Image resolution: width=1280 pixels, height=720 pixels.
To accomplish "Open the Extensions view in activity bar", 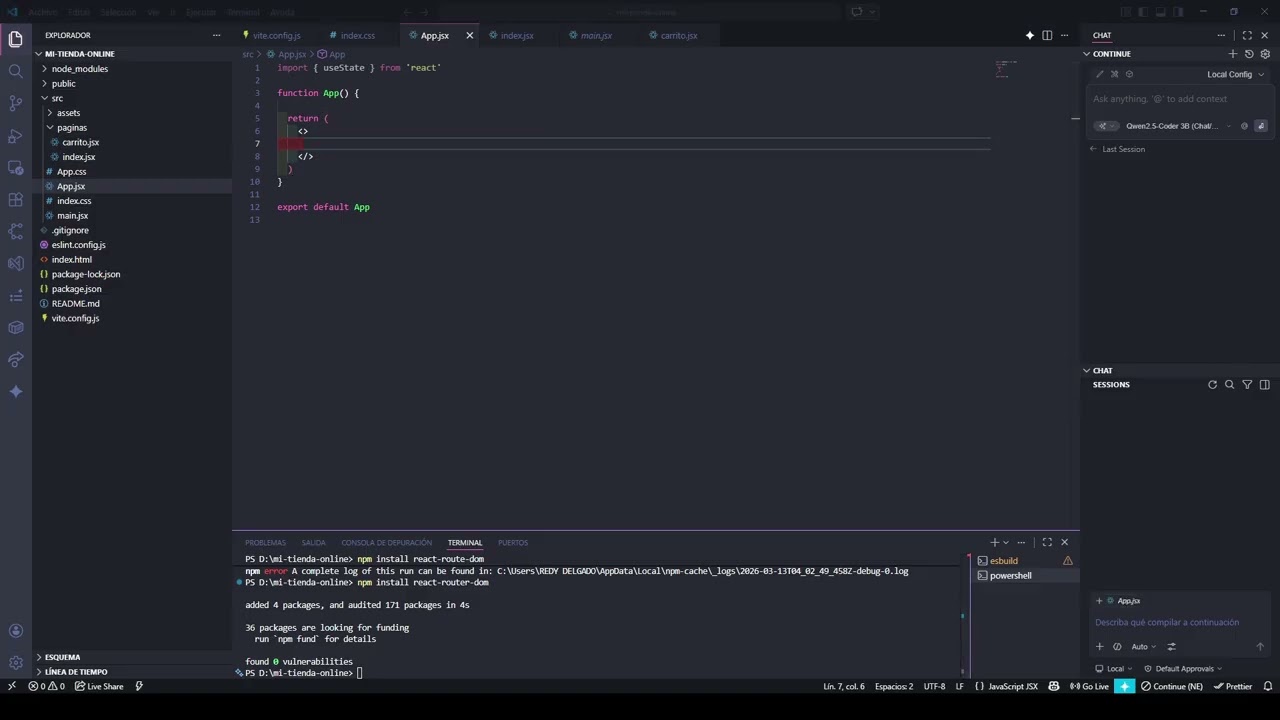I will pyautogui.click(x=15, y=199).
